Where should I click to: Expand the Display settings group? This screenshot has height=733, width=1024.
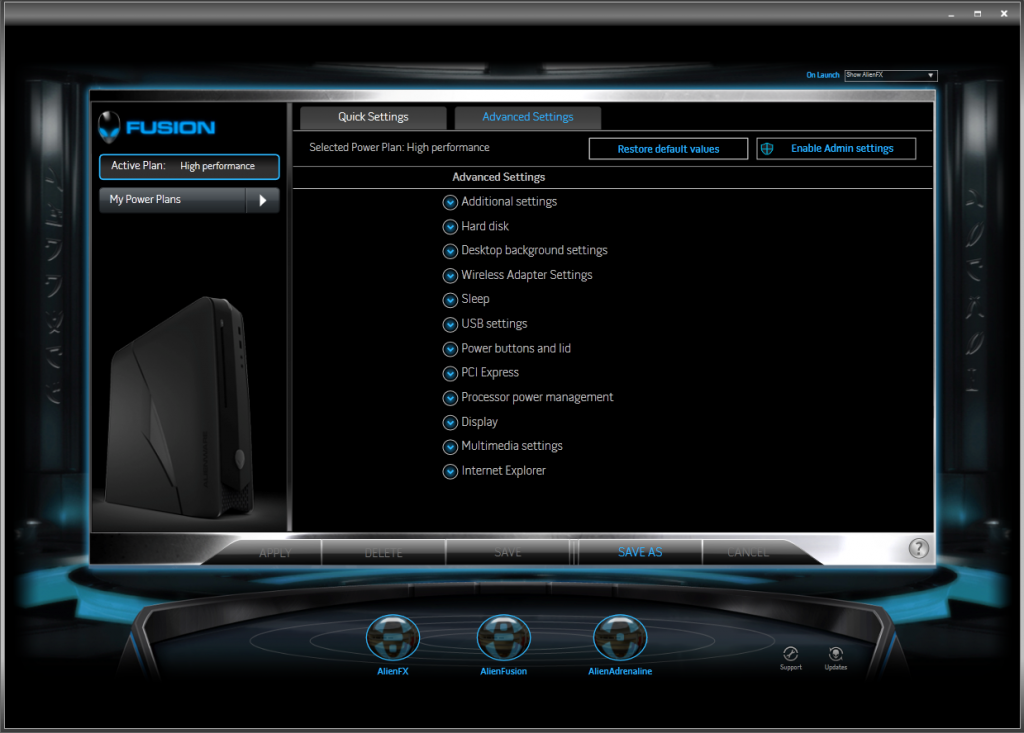(x=450, y=423)
